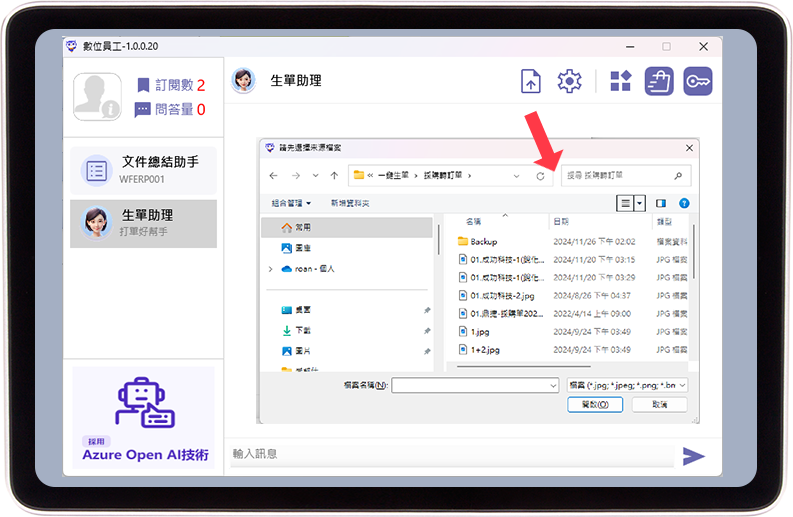Click the blue help icon in dialog
793x517 pixels.
(x=684, y=203)
